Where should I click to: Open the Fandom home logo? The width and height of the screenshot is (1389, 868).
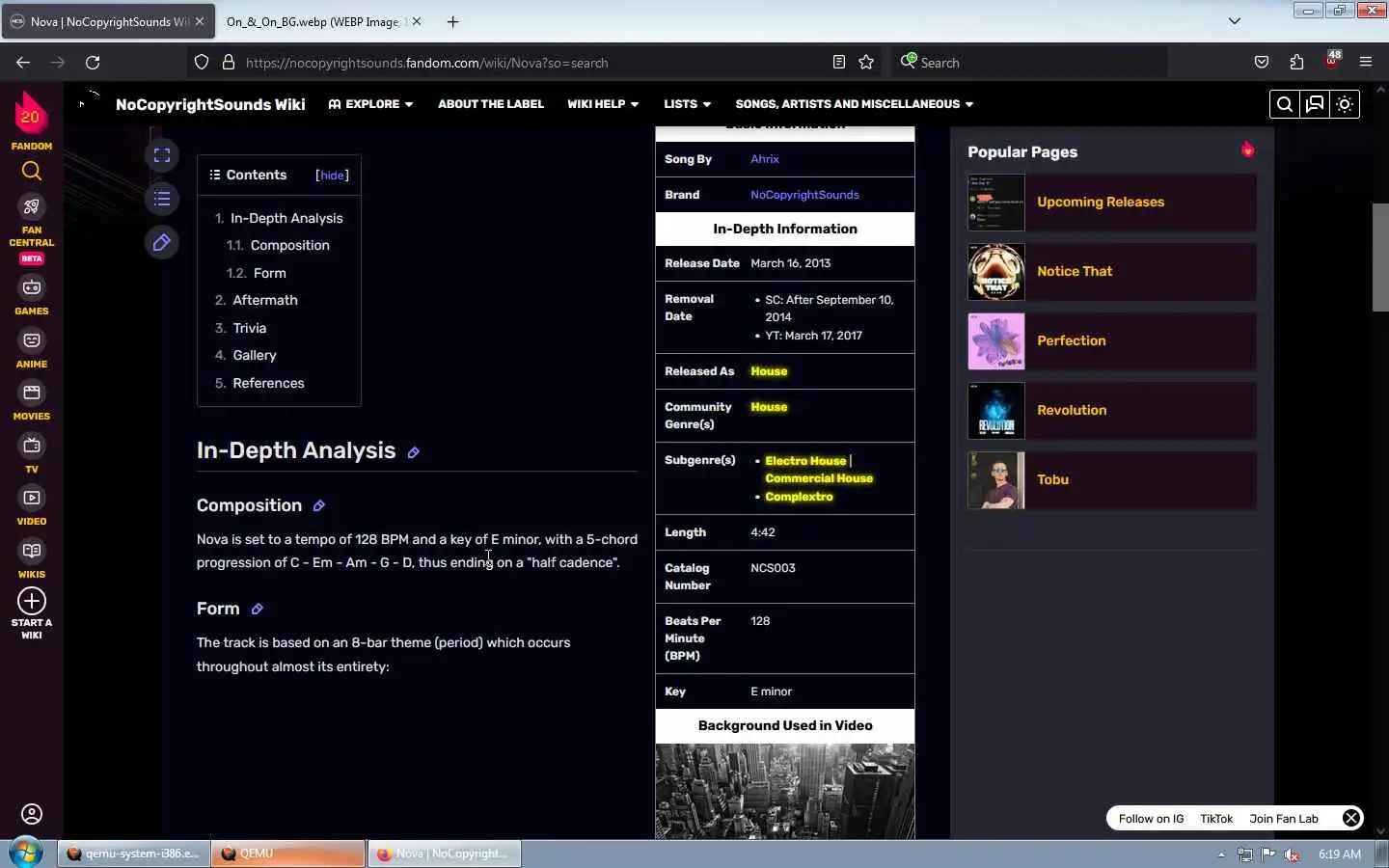(x=31, y=114)
